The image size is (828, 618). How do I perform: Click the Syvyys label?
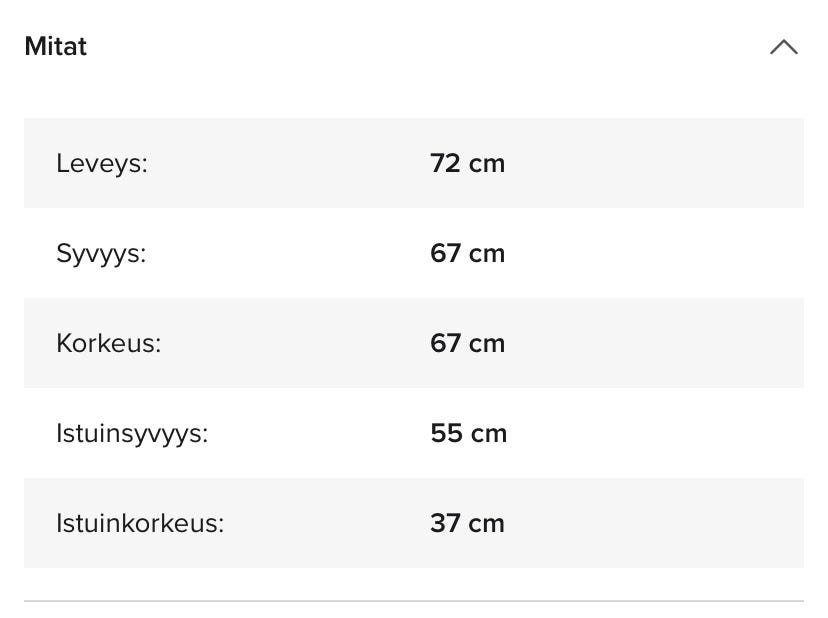[101, 253]
